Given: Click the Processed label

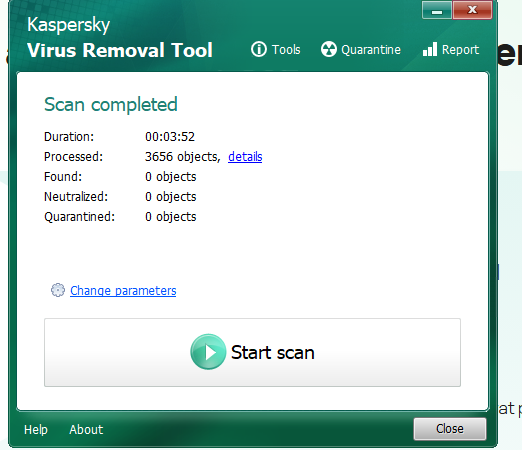Looking at the screenshot, I should [x=73, y=157].
